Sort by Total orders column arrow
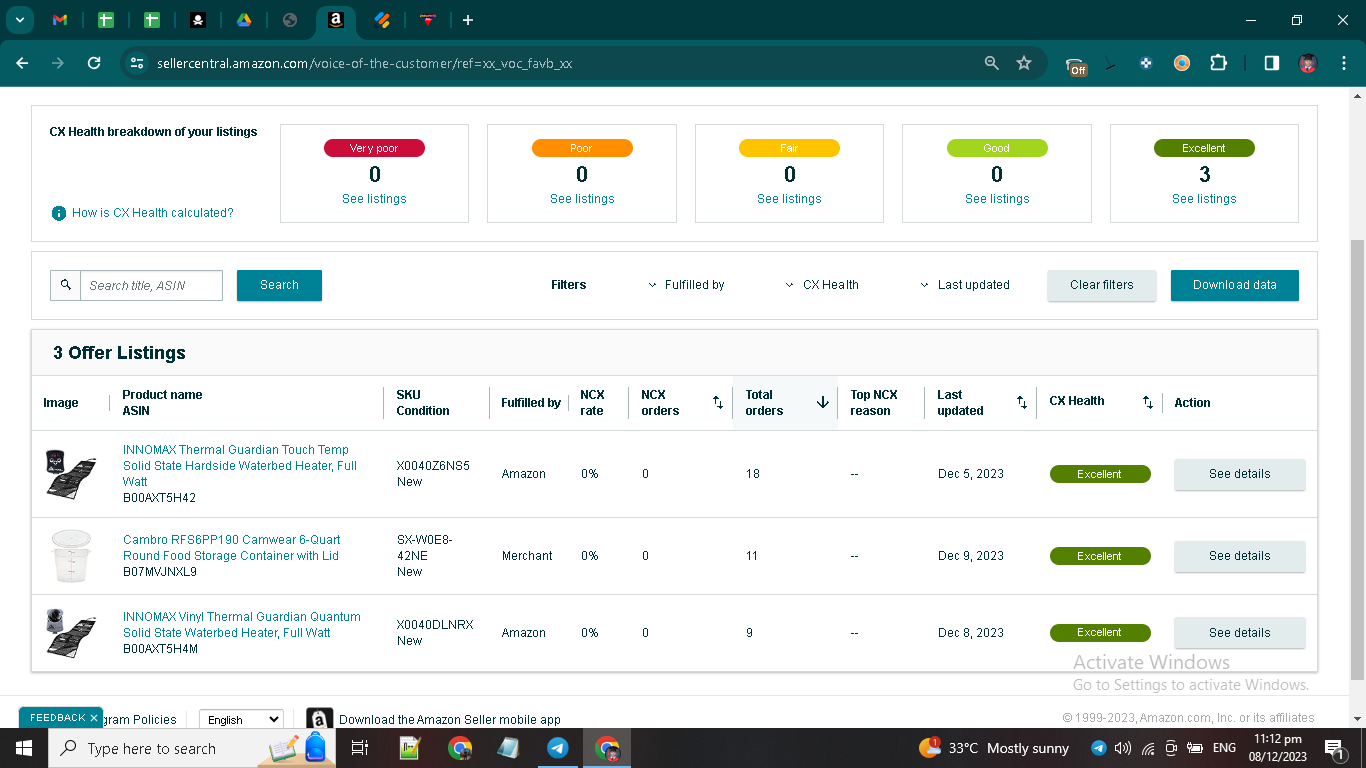Screen dimensions: 1366x768 point(823,402)
